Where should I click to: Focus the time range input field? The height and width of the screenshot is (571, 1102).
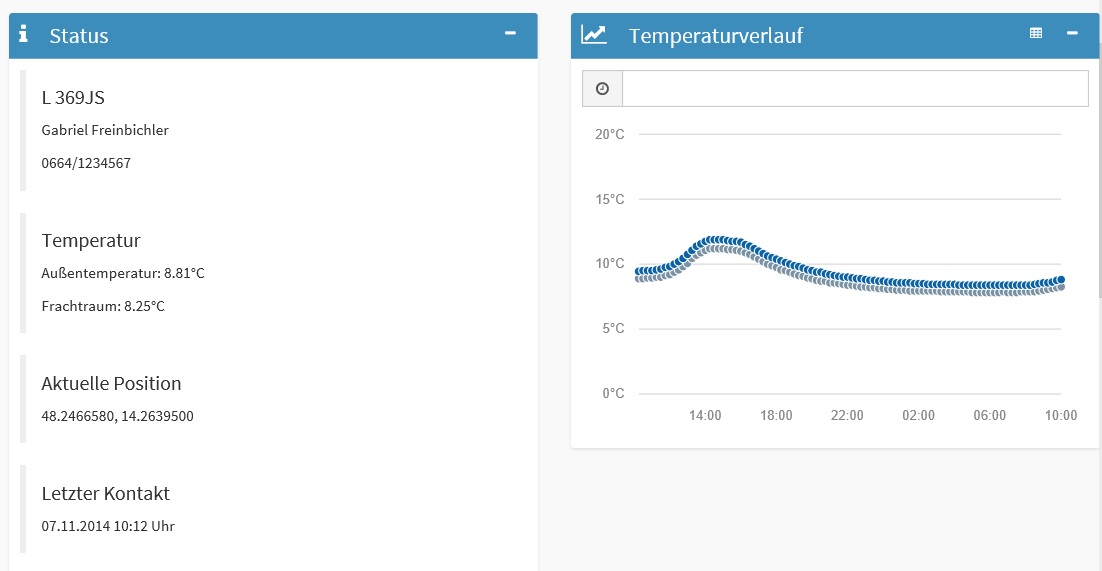tap(854, 89)
